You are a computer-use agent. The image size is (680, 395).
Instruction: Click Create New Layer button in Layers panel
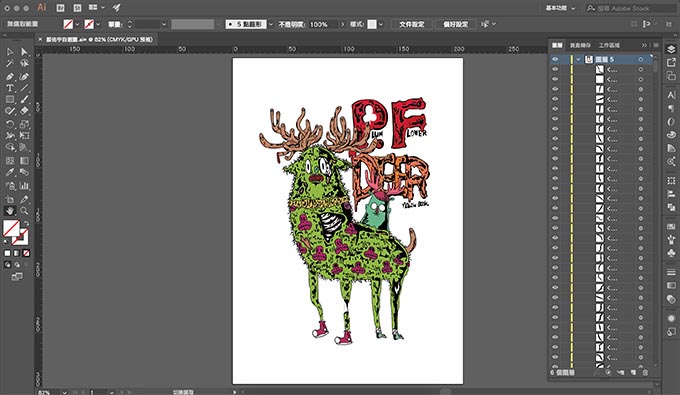(x=633, y=372)
